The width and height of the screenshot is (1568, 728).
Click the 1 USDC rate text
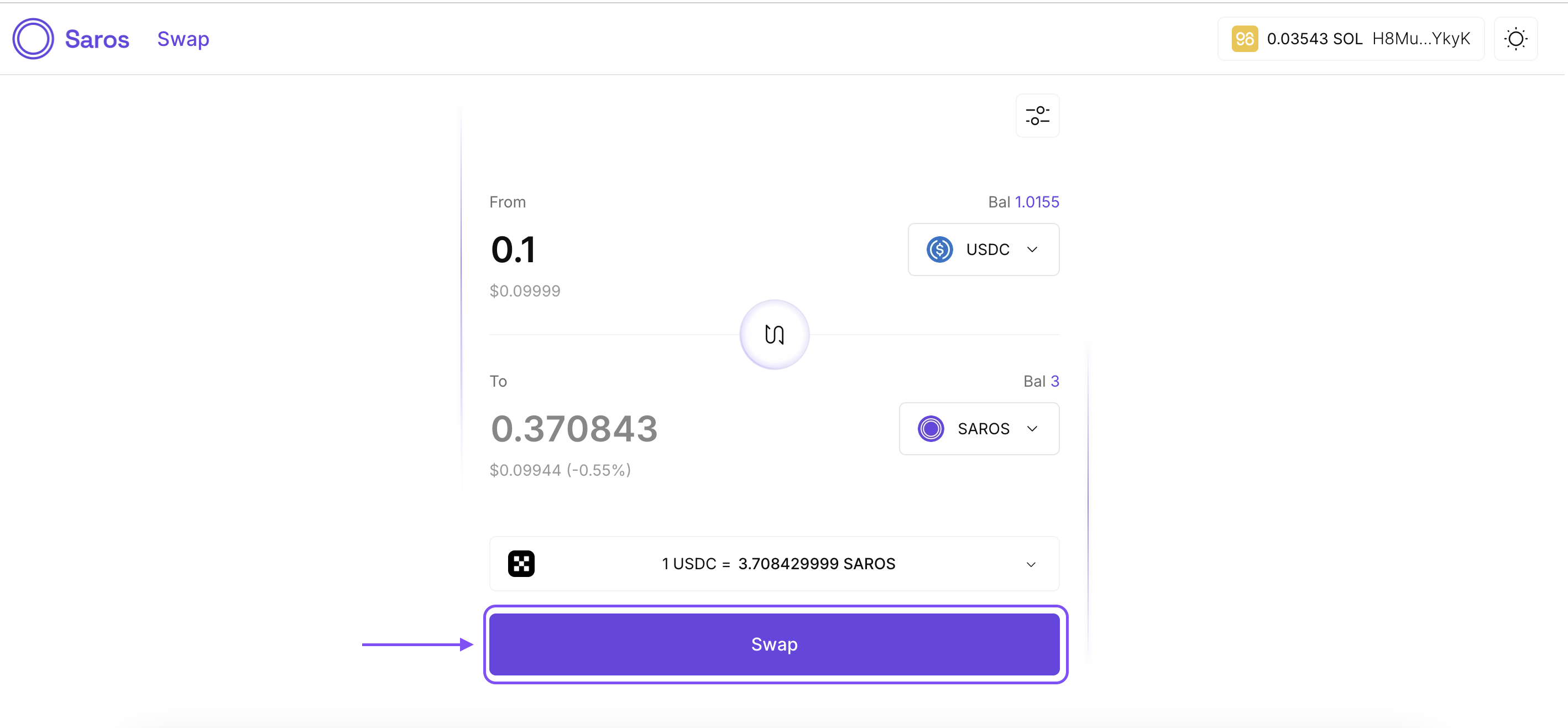click(x=688, y=564)
